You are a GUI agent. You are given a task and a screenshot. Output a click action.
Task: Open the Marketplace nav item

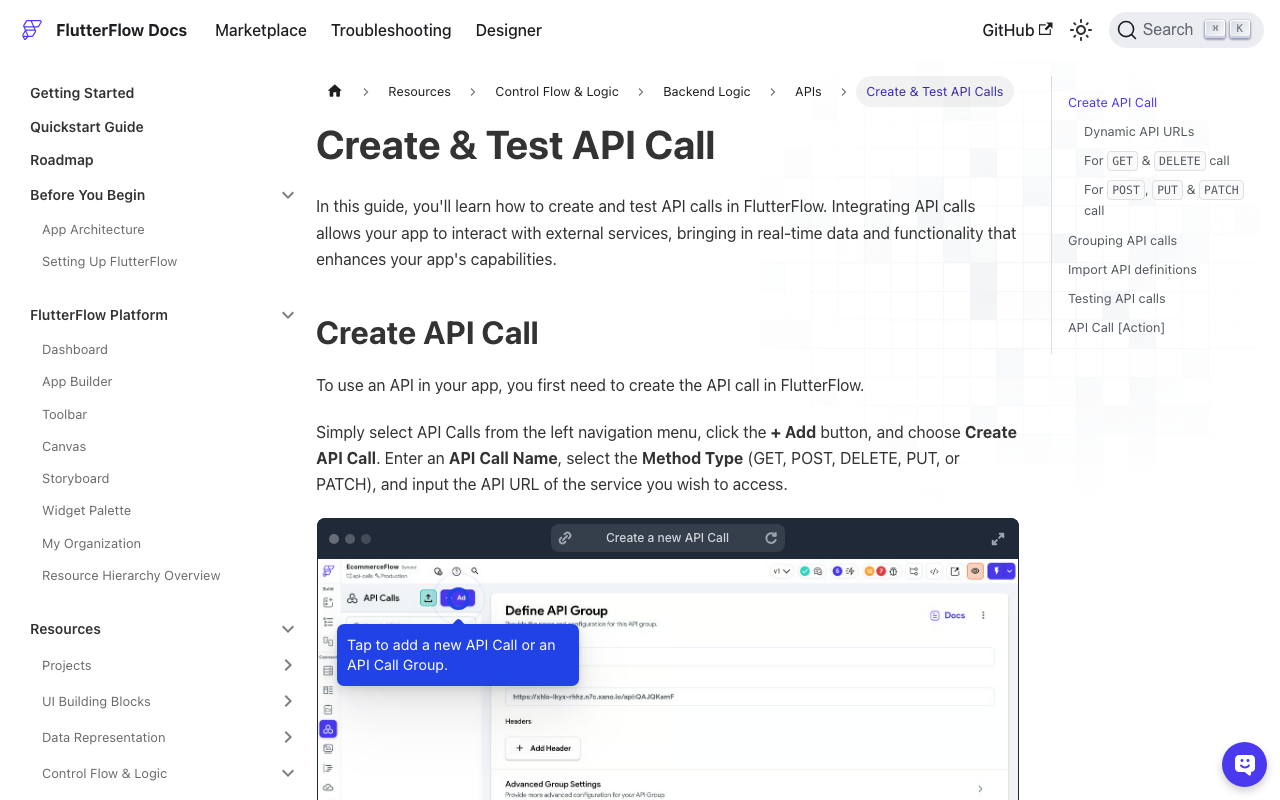pos(261,30)
